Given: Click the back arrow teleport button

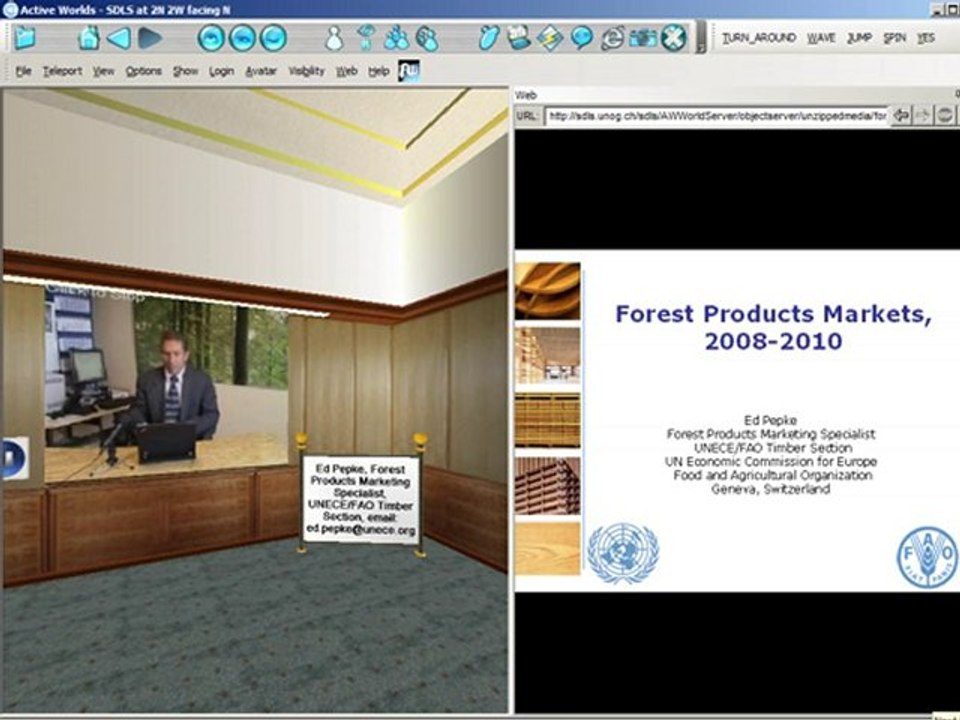Looking at the screenshot, I should (119, 38).
